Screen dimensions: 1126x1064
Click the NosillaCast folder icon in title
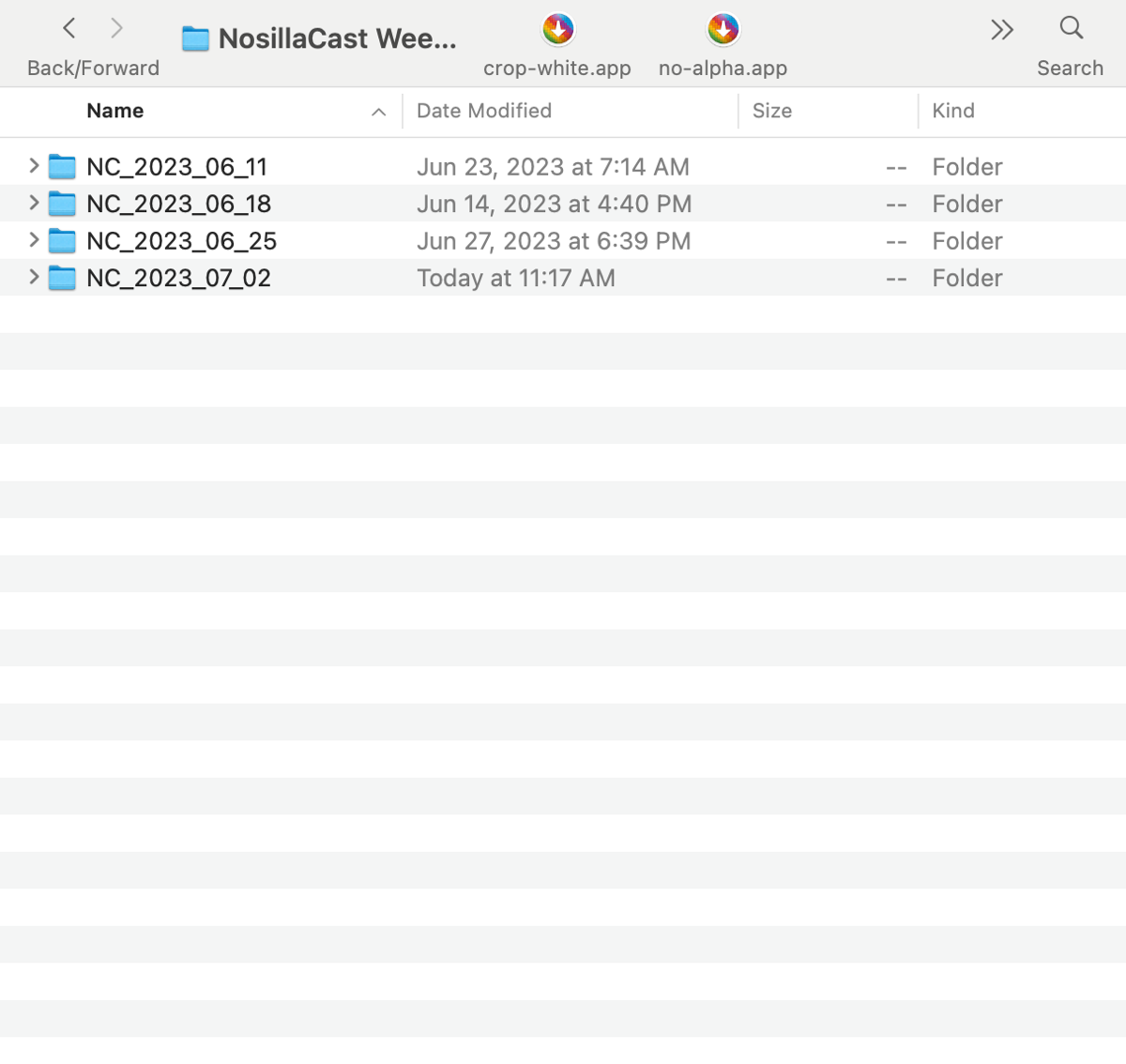pos(195,38)
